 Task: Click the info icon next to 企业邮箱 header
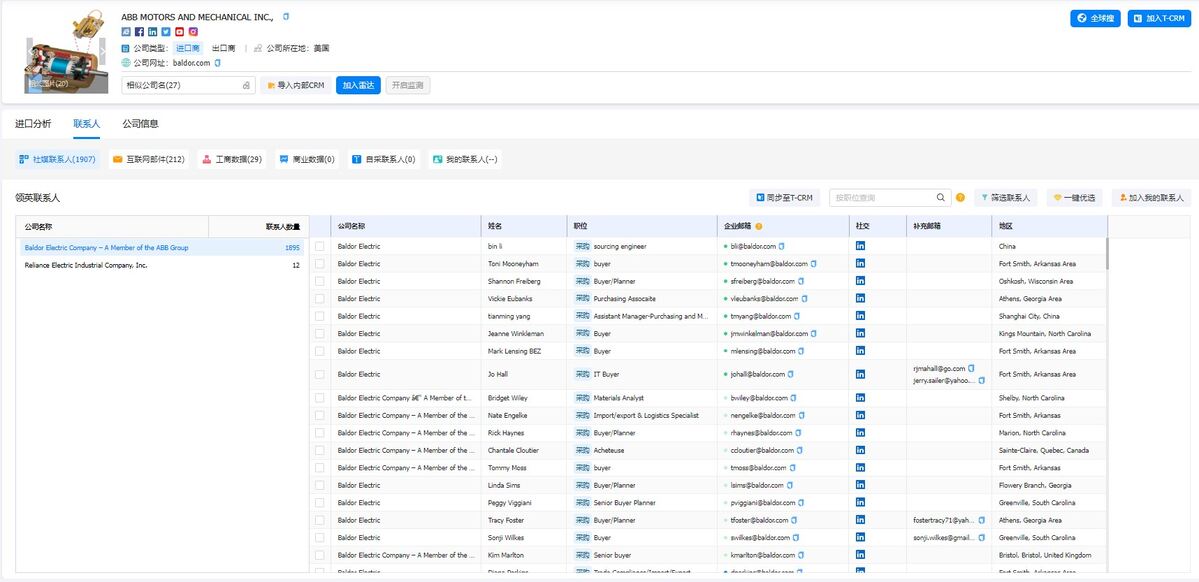pyautogui.click(x=759, y=226)
